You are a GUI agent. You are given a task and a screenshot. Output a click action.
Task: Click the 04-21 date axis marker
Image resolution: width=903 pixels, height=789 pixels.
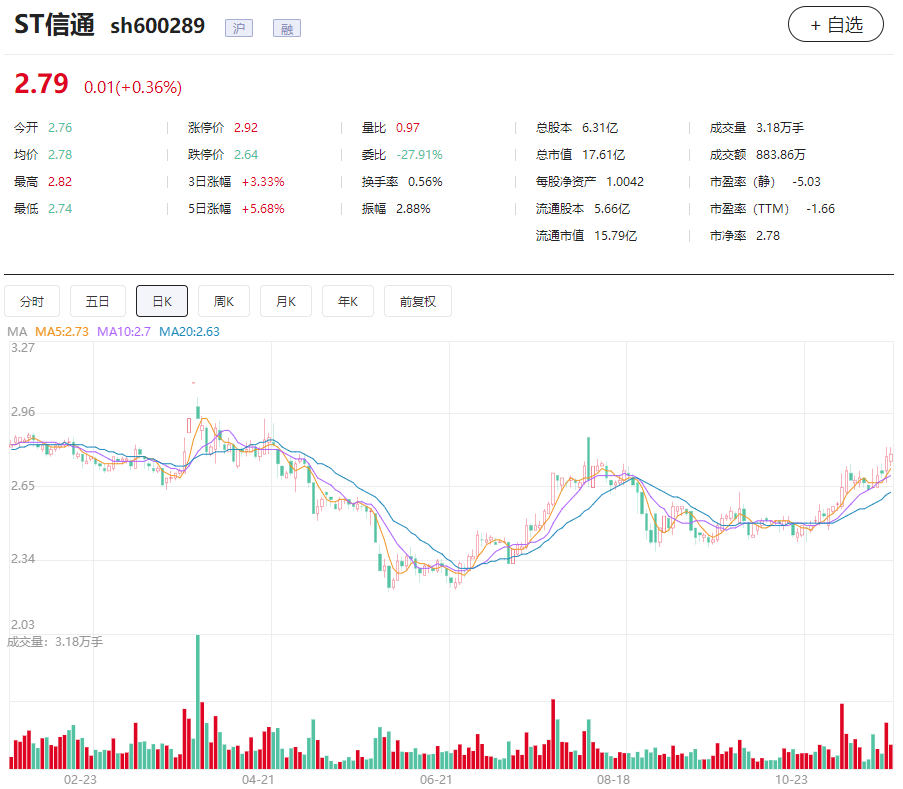coord(258,779)
